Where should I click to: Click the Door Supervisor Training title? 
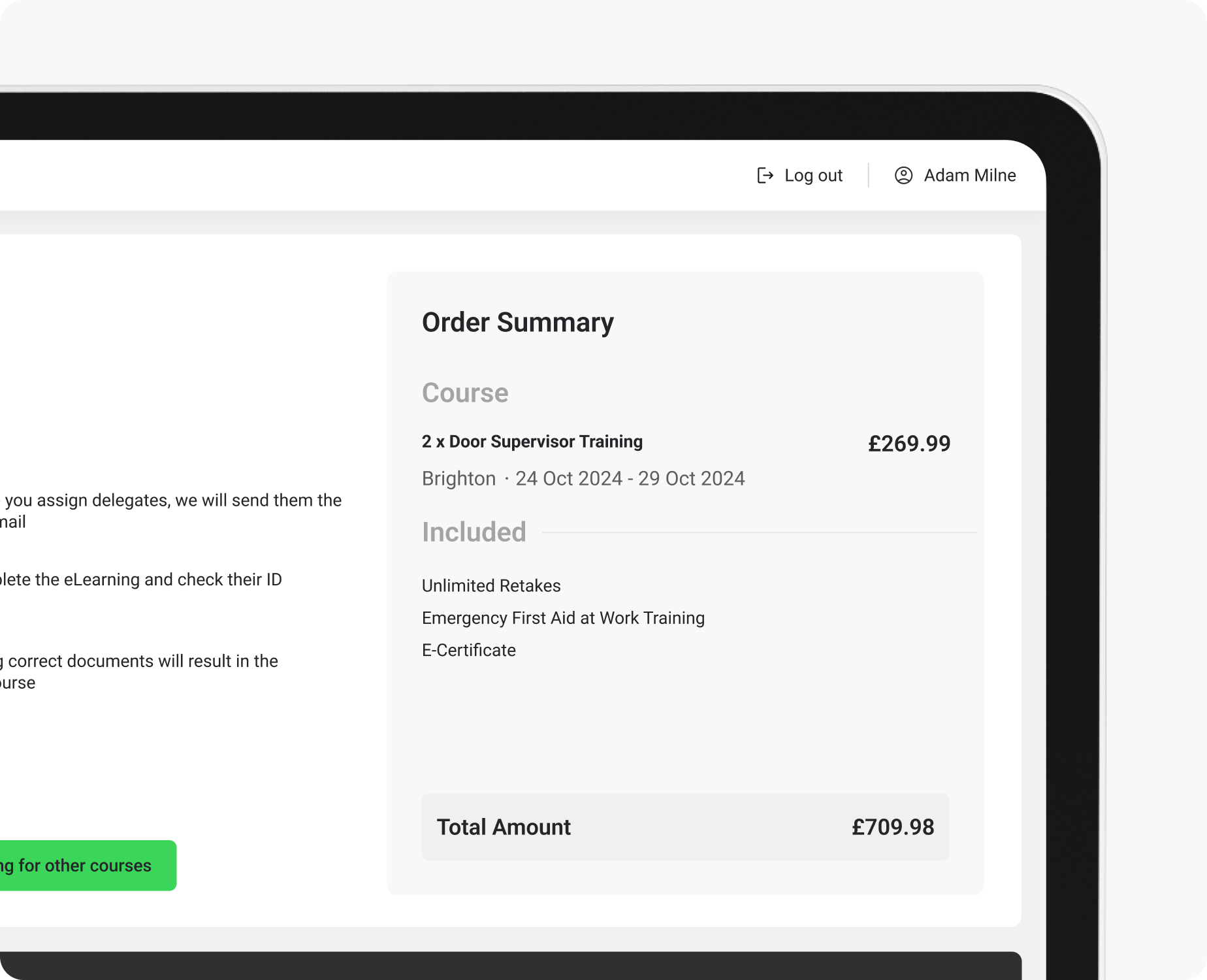point(532,442)
